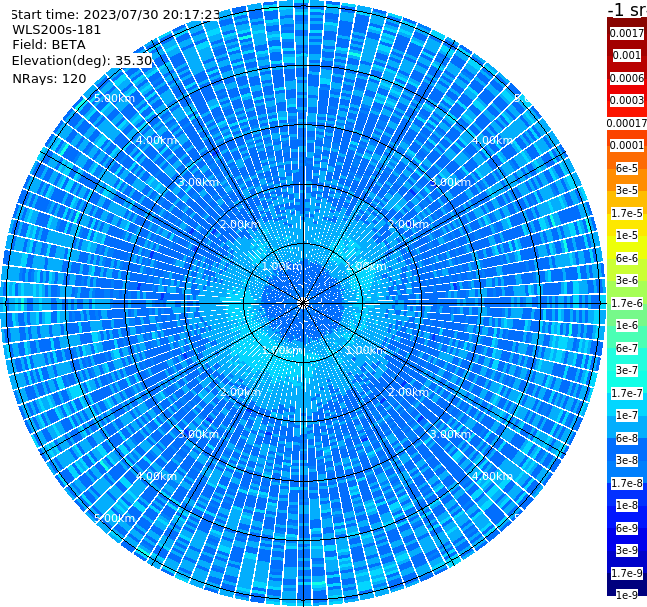Click the center origin of the polar plot
Image resolution: width=647 pixels, height=607 pixels.
coord(303,304)
